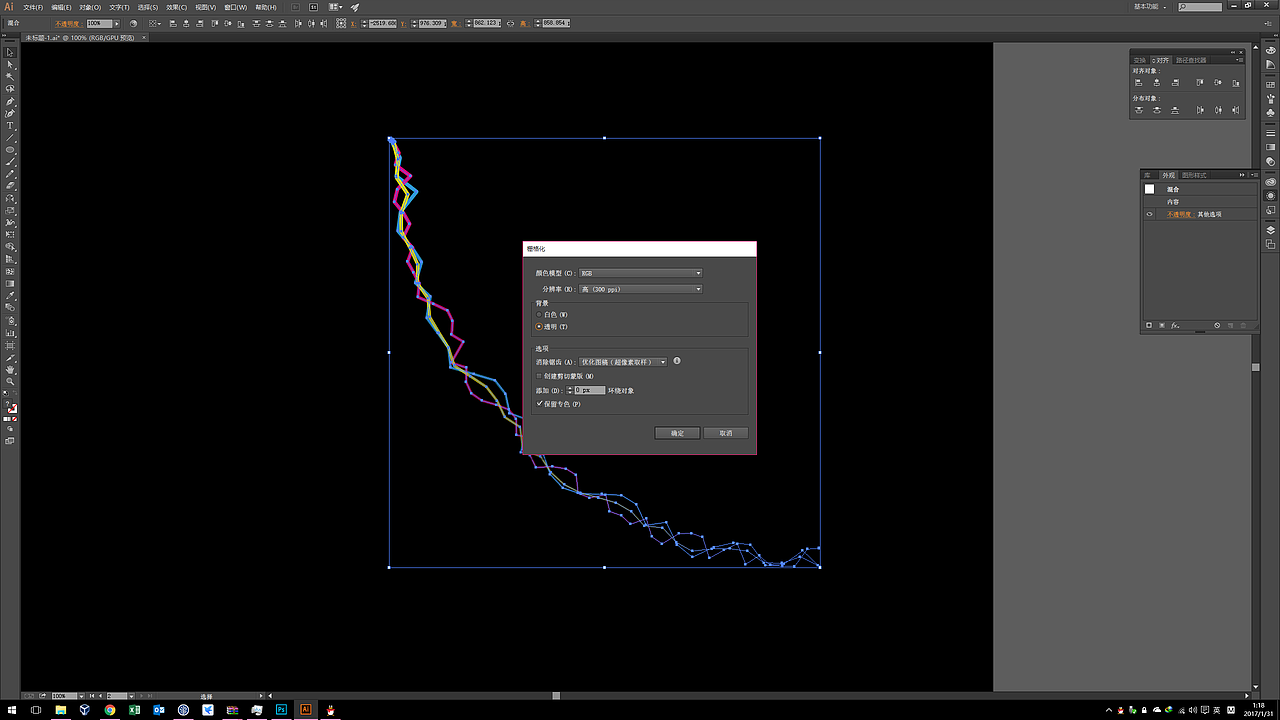Click the orange 不透明度 link in the control bar
Screen dimensions: 1280x720
tap(69, 23)
